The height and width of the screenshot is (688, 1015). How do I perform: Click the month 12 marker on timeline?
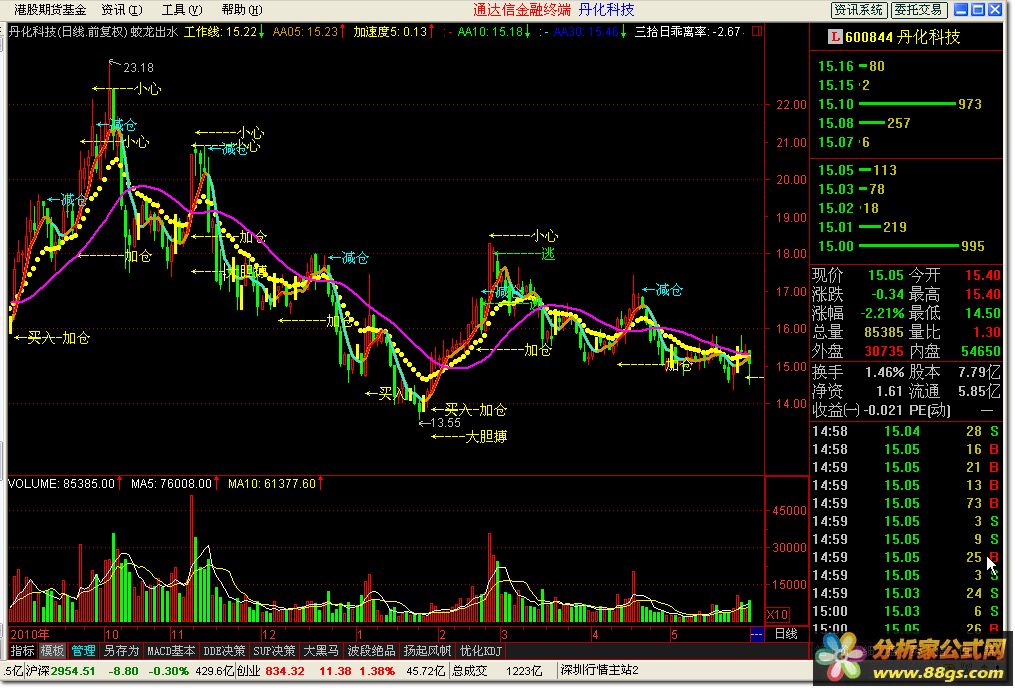point(268,635)
